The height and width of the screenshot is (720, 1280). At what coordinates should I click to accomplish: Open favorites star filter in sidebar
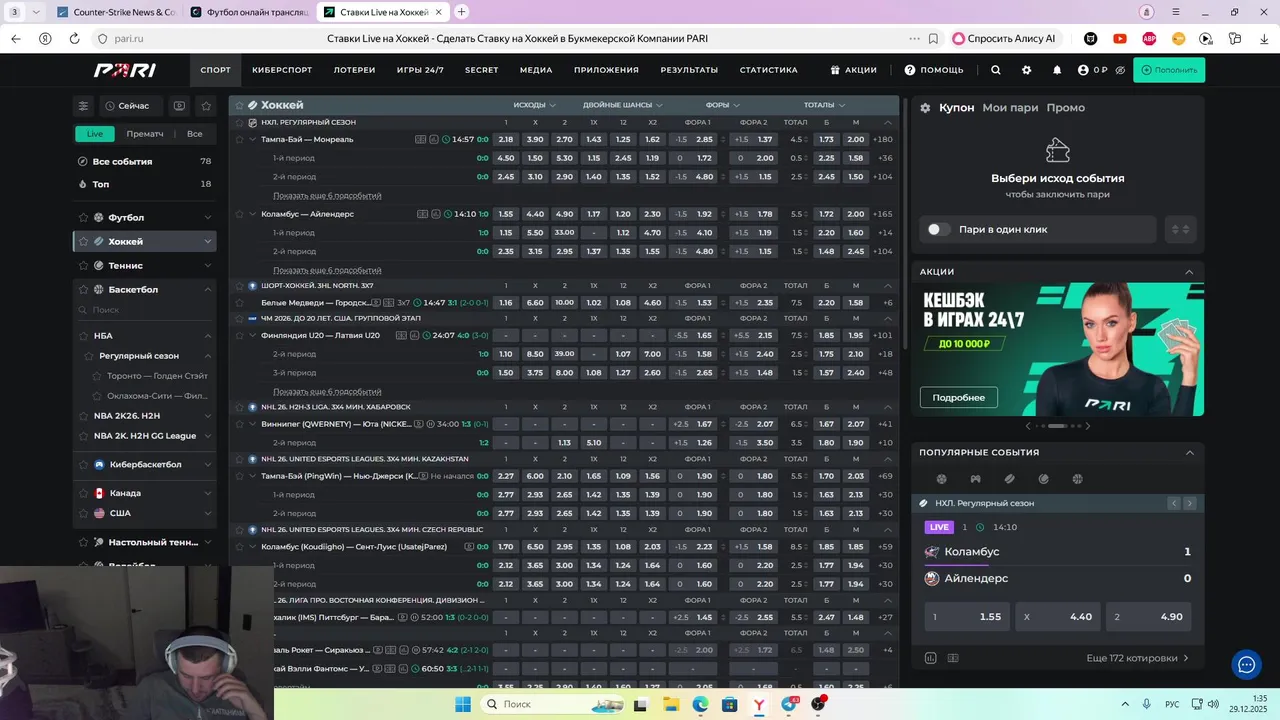coord(206,106)
